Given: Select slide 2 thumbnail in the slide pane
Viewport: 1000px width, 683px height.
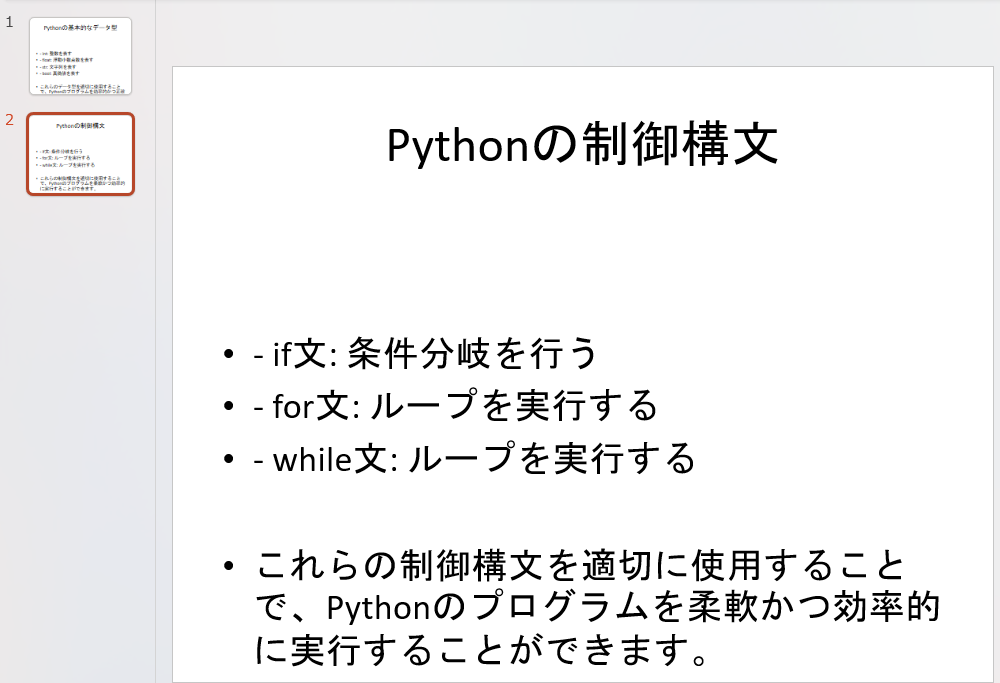Looking at the screenshot, I should (83, 155).
